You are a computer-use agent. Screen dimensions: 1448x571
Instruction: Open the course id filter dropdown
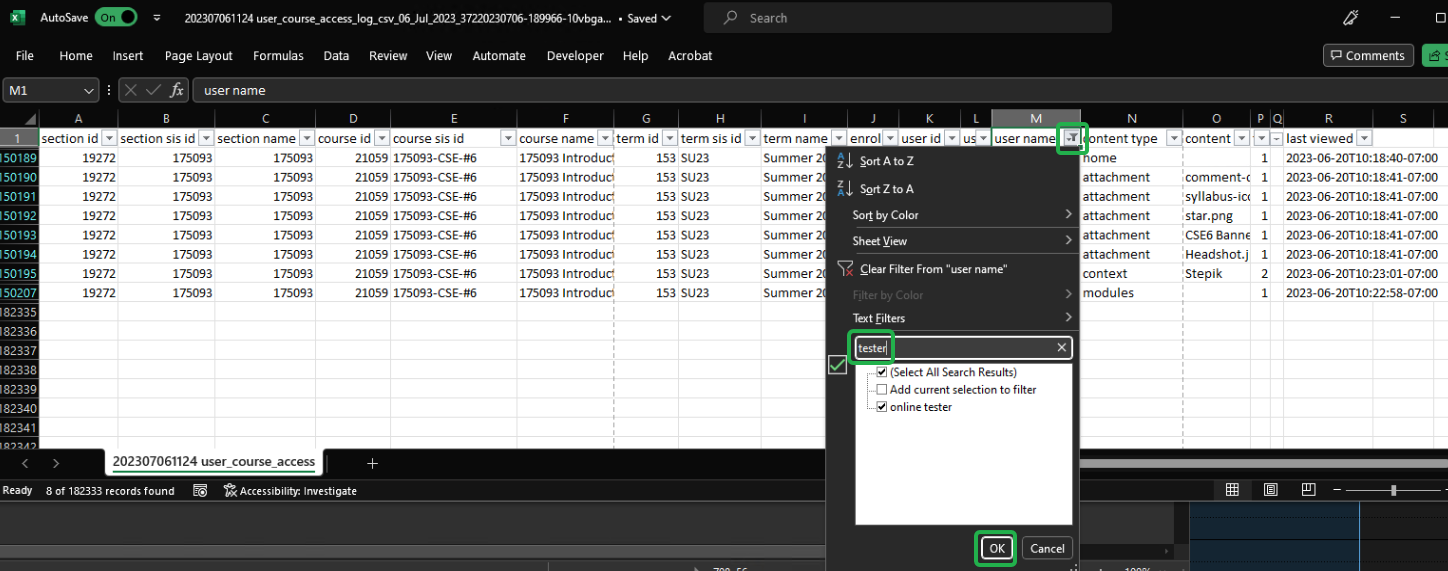(x=382, y=138)
